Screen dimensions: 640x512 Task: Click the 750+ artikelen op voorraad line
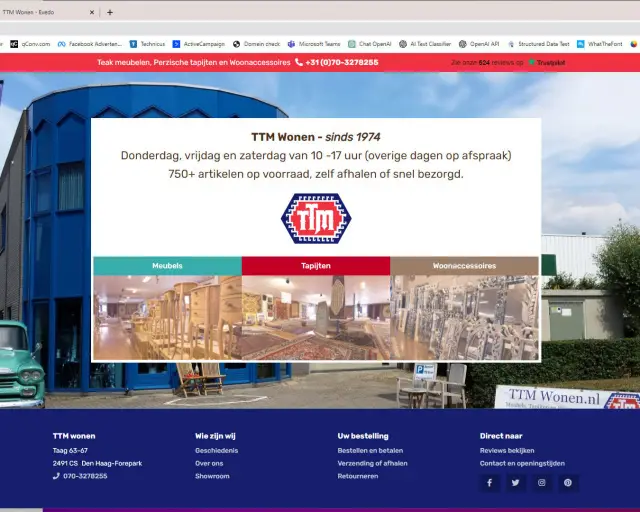316,174
